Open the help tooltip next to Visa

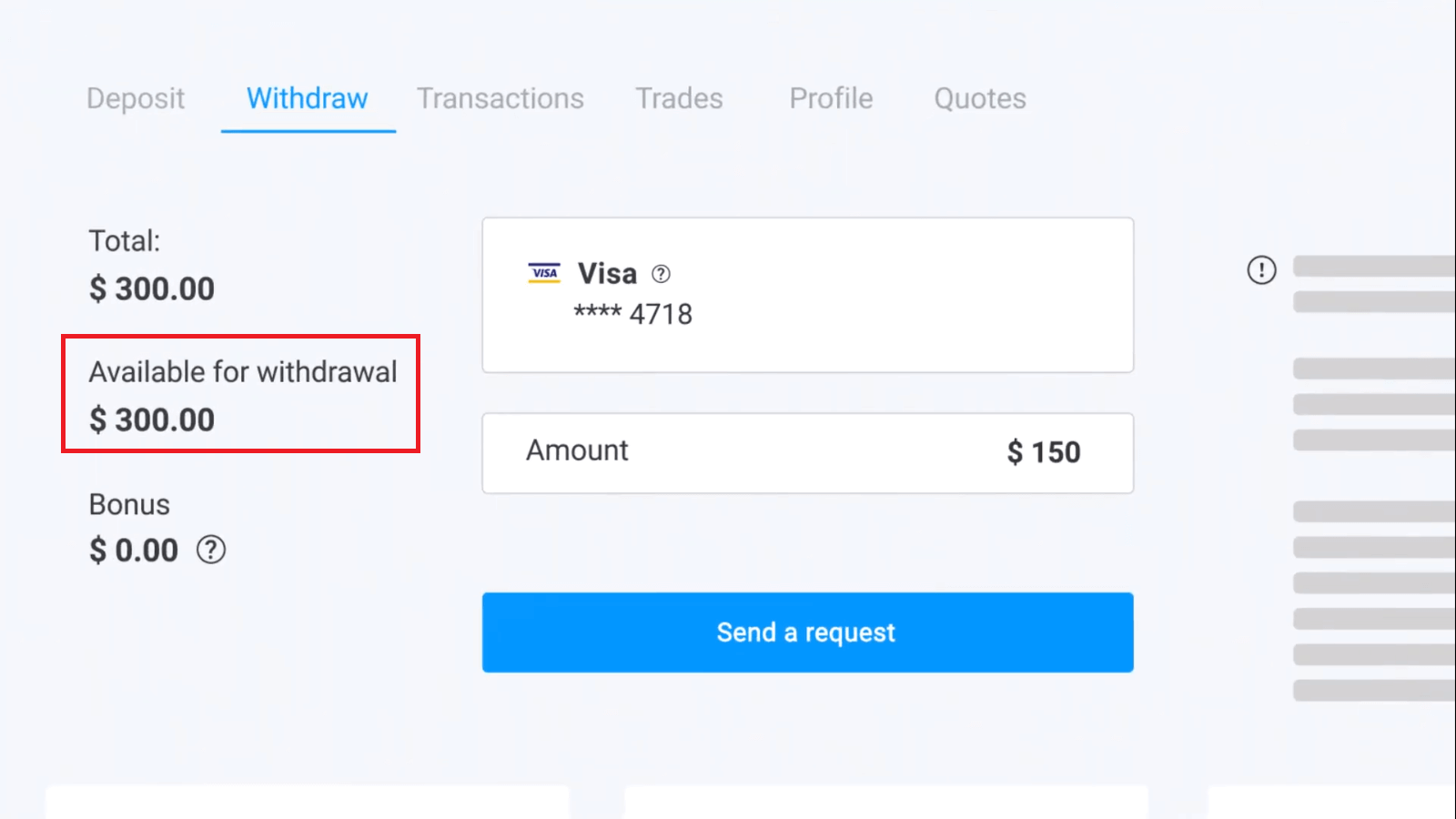point(662,273)
